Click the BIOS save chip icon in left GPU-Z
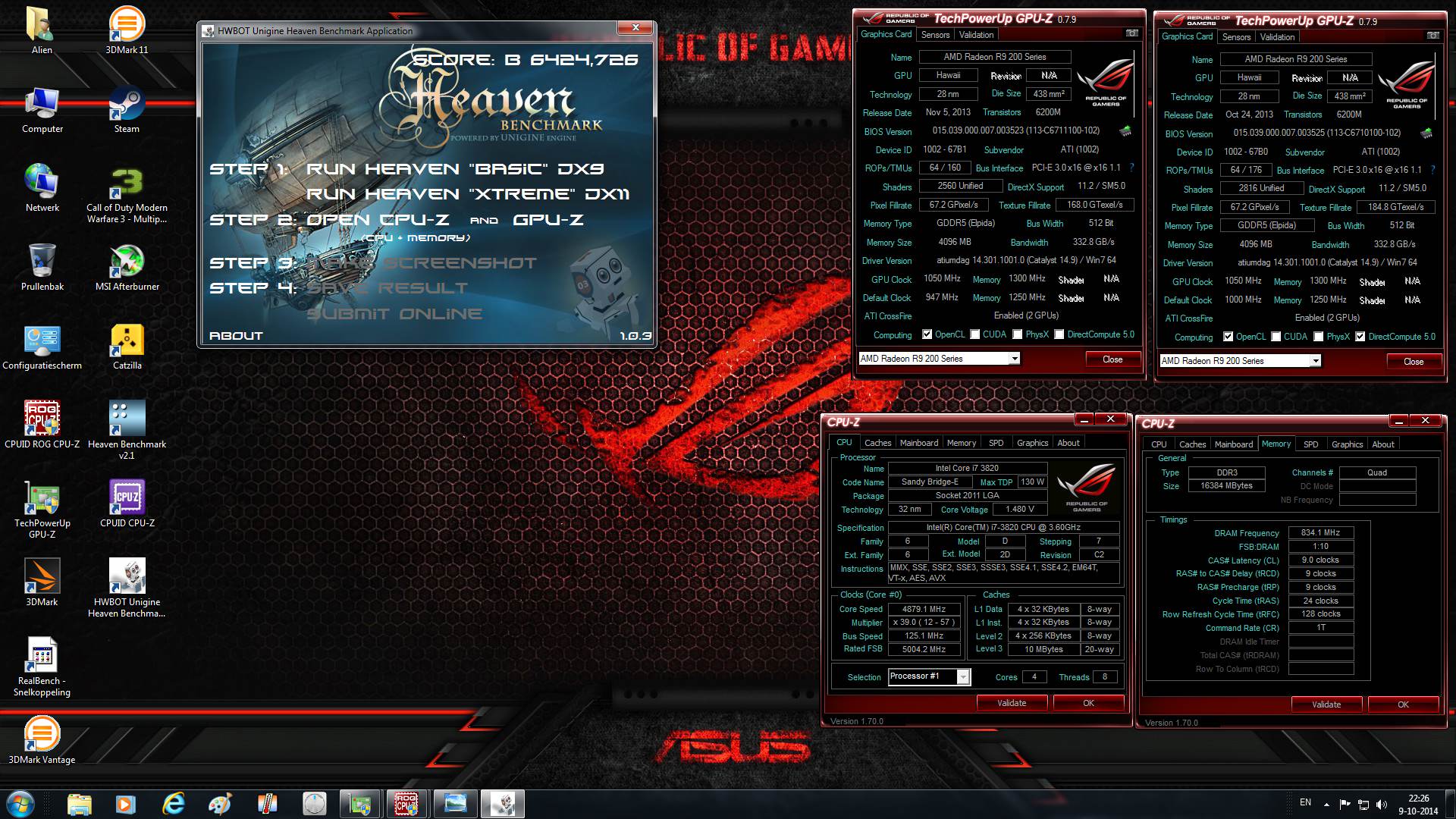The width and height of the screenshot is (1456, 819). tap(1126, 131)
